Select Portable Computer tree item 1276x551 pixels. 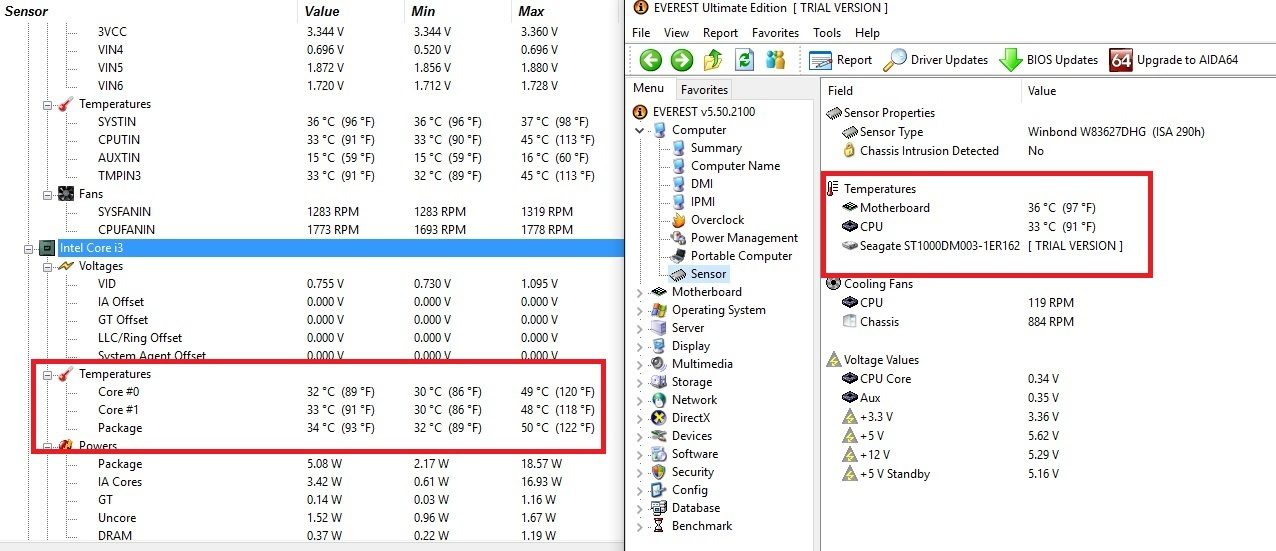point(731,256)
